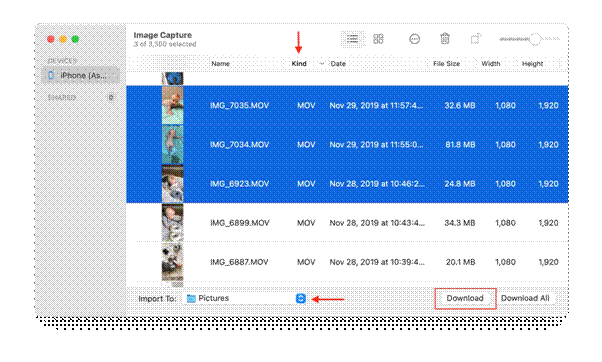Click the 20.1 MB file size
The height and width of the screenshot is (362, 602).
[460, 262]
